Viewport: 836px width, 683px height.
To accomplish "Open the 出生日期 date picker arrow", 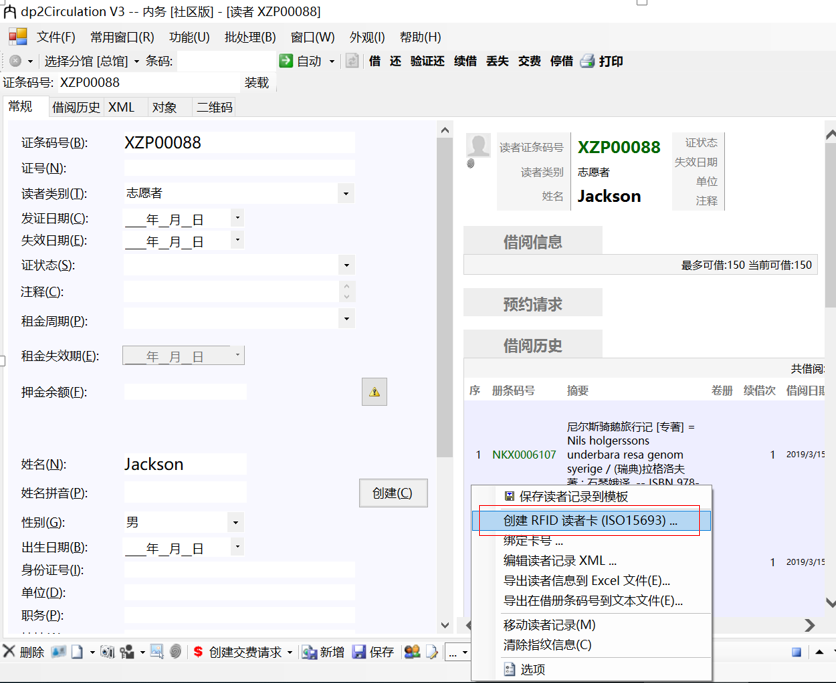I will [237, 547].
